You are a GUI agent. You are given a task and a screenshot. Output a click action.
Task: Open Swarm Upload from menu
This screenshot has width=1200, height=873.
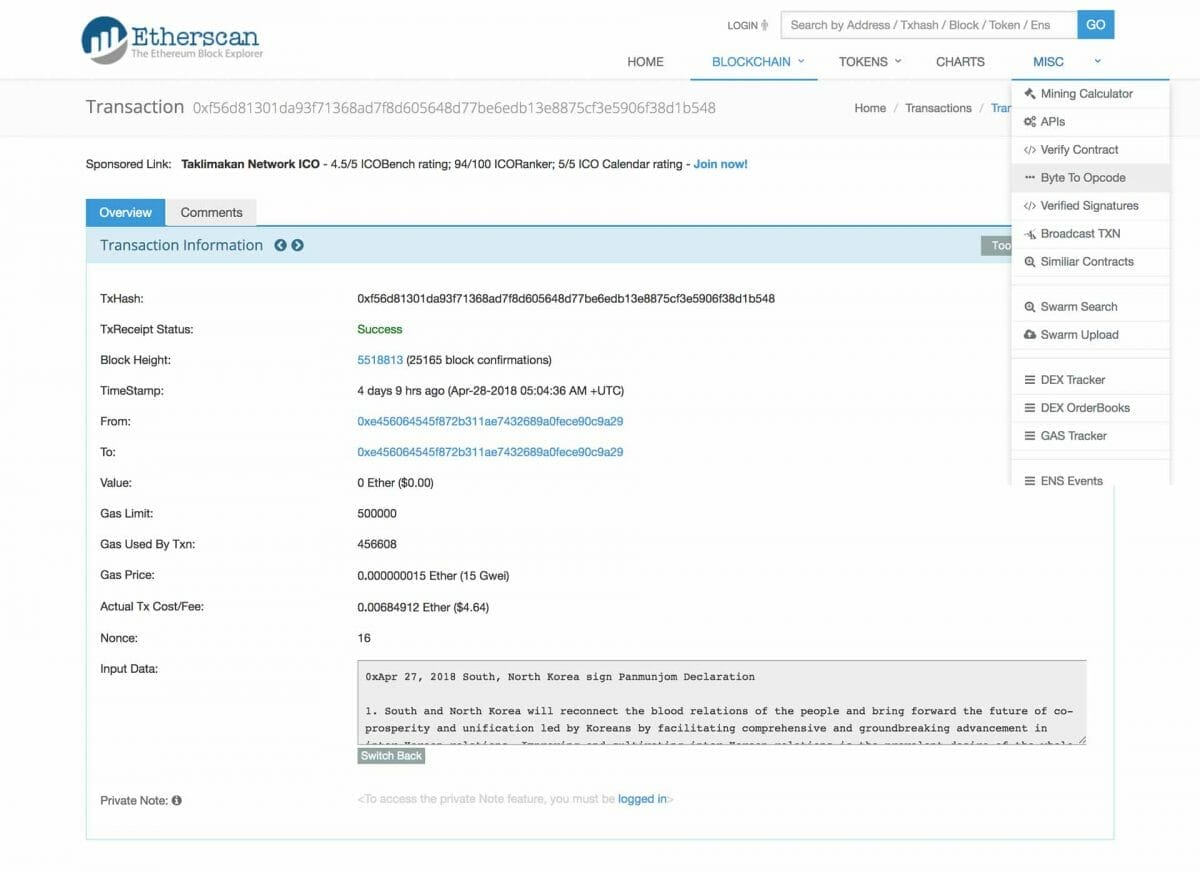[x=1079, y=335]
